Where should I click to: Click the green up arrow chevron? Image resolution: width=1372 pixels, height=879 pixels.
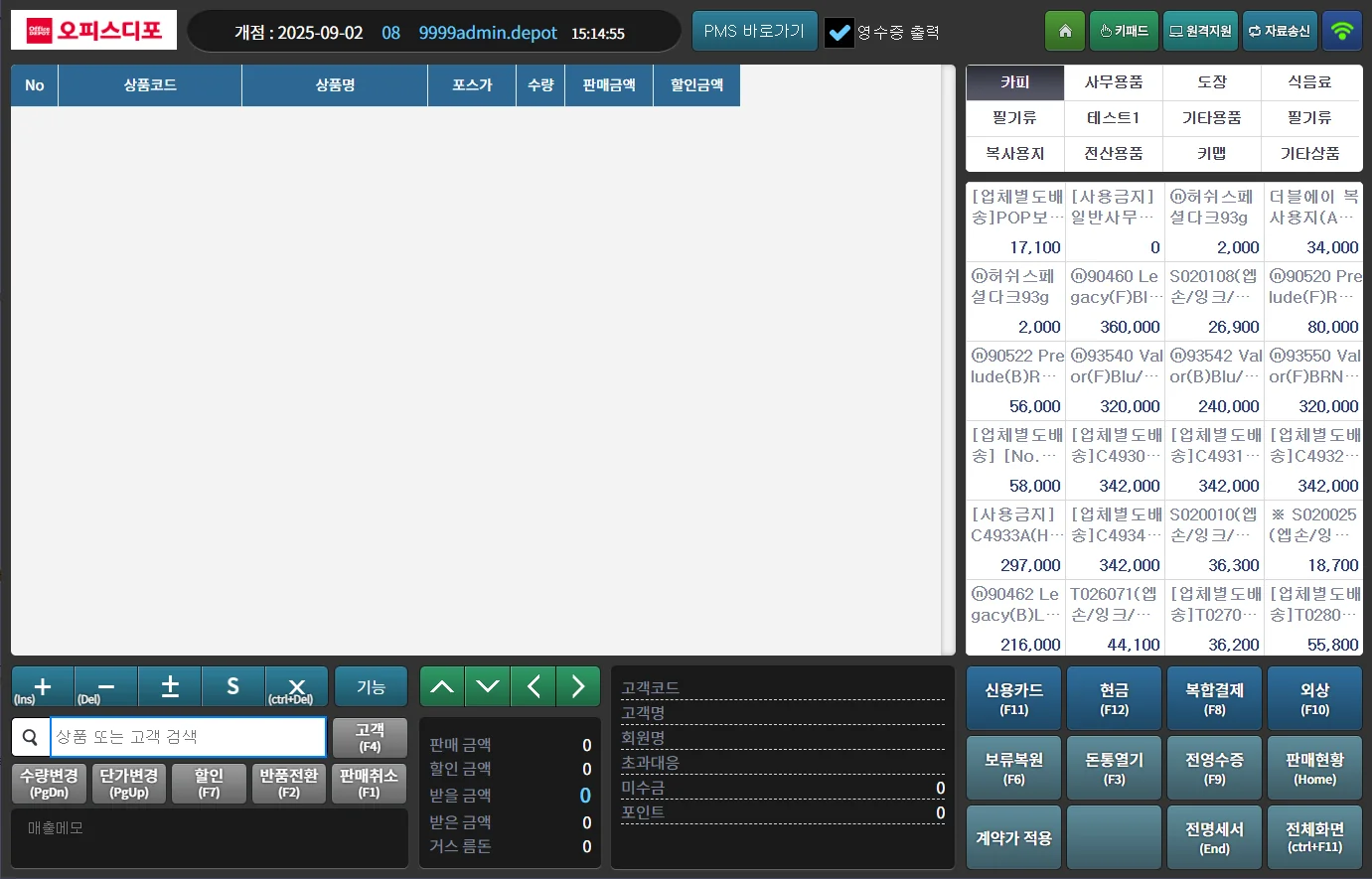point(442,686)
